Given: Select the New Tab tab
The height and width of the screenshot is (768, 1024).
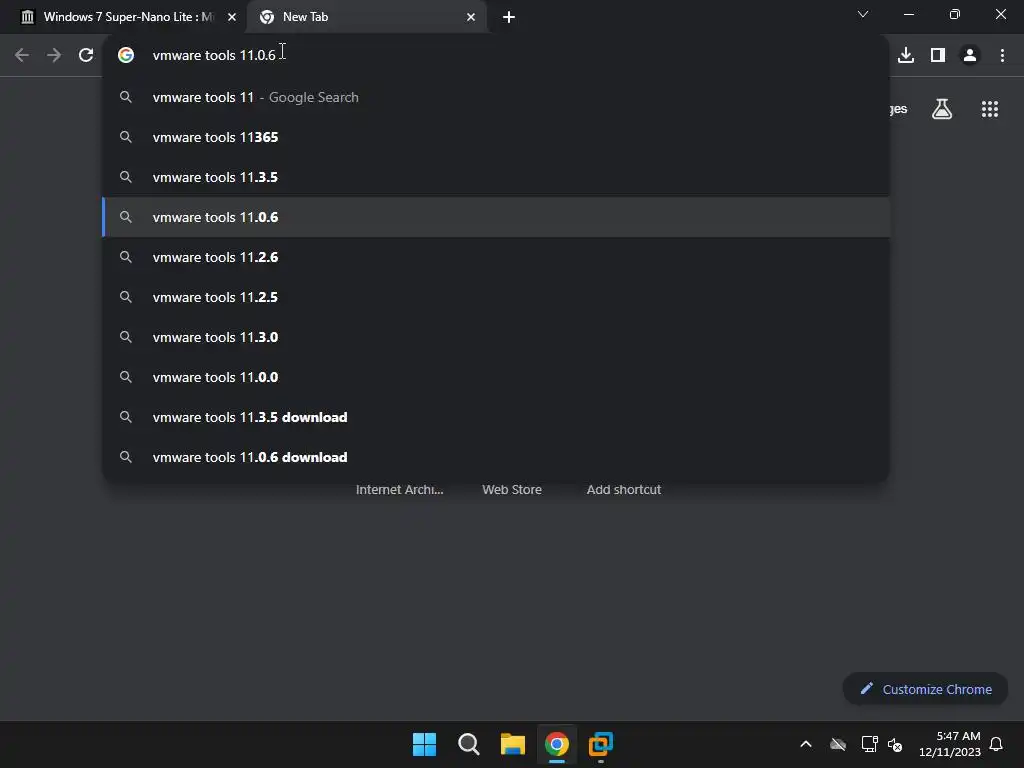Looking at the screenshot, I should coord(366,17).
